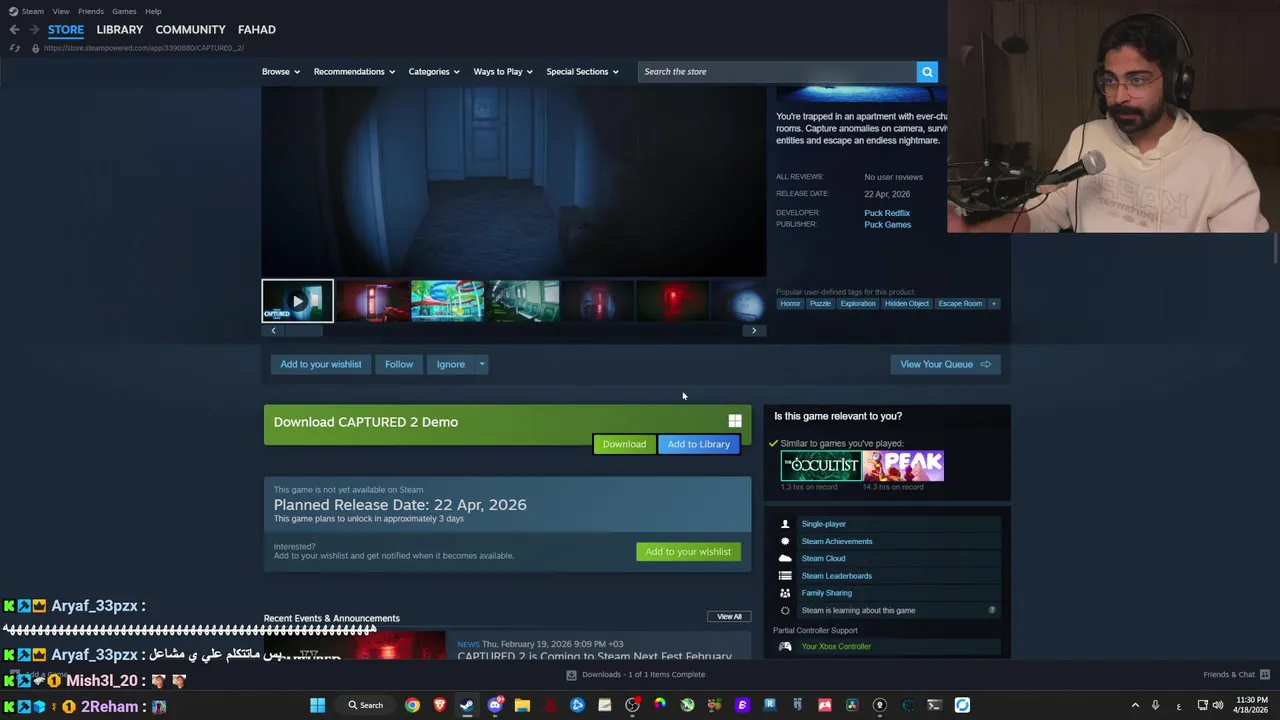Viewport: 1280px width, 720px height.
Task: Click the green Download button
Action: point(624,444)
